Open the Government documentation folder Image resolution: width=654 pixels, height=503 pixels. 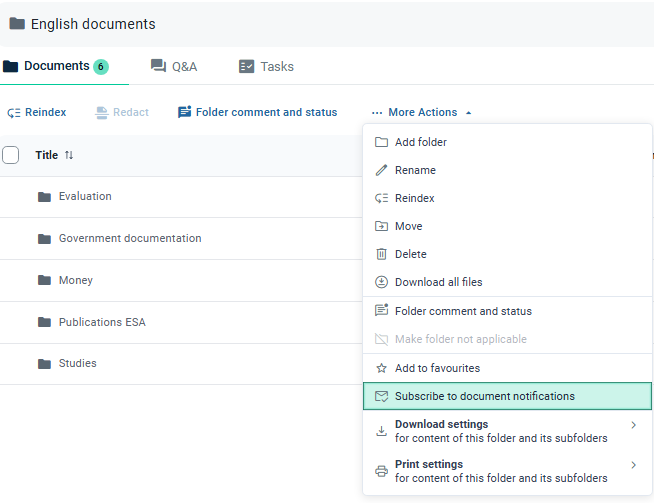click(x=130, y=238)
